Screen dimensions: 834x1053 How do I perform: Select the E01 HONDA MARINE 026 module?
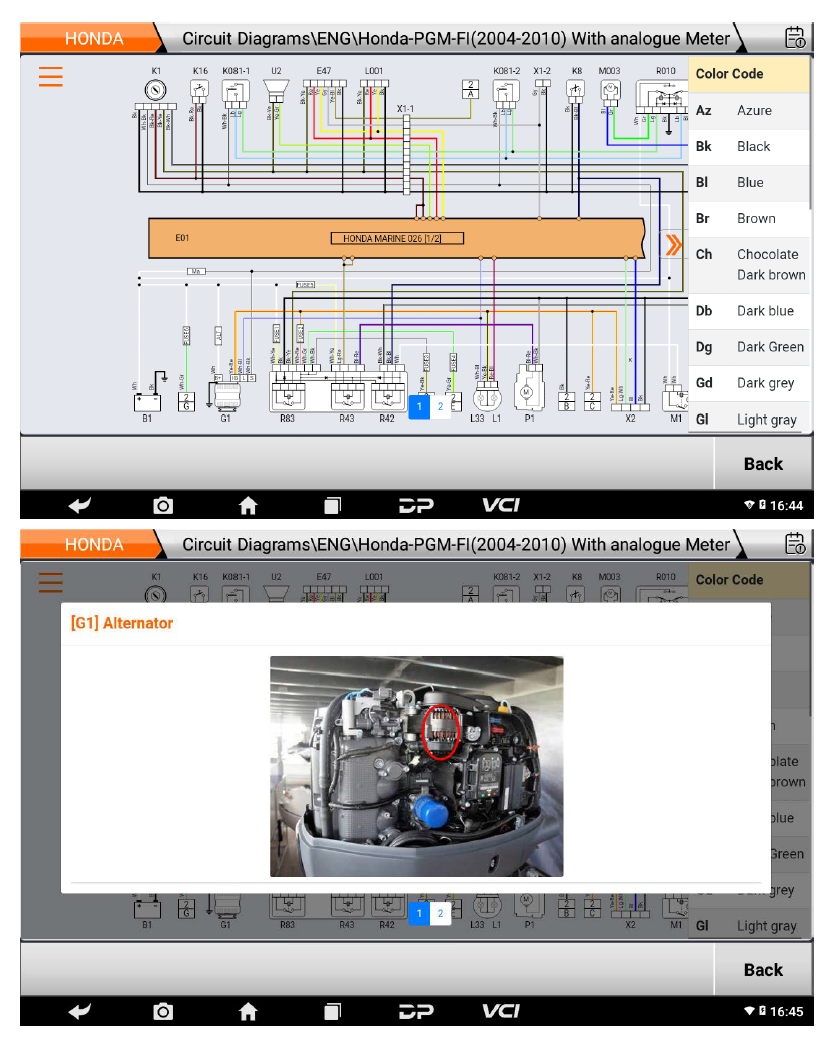point(396,238)
